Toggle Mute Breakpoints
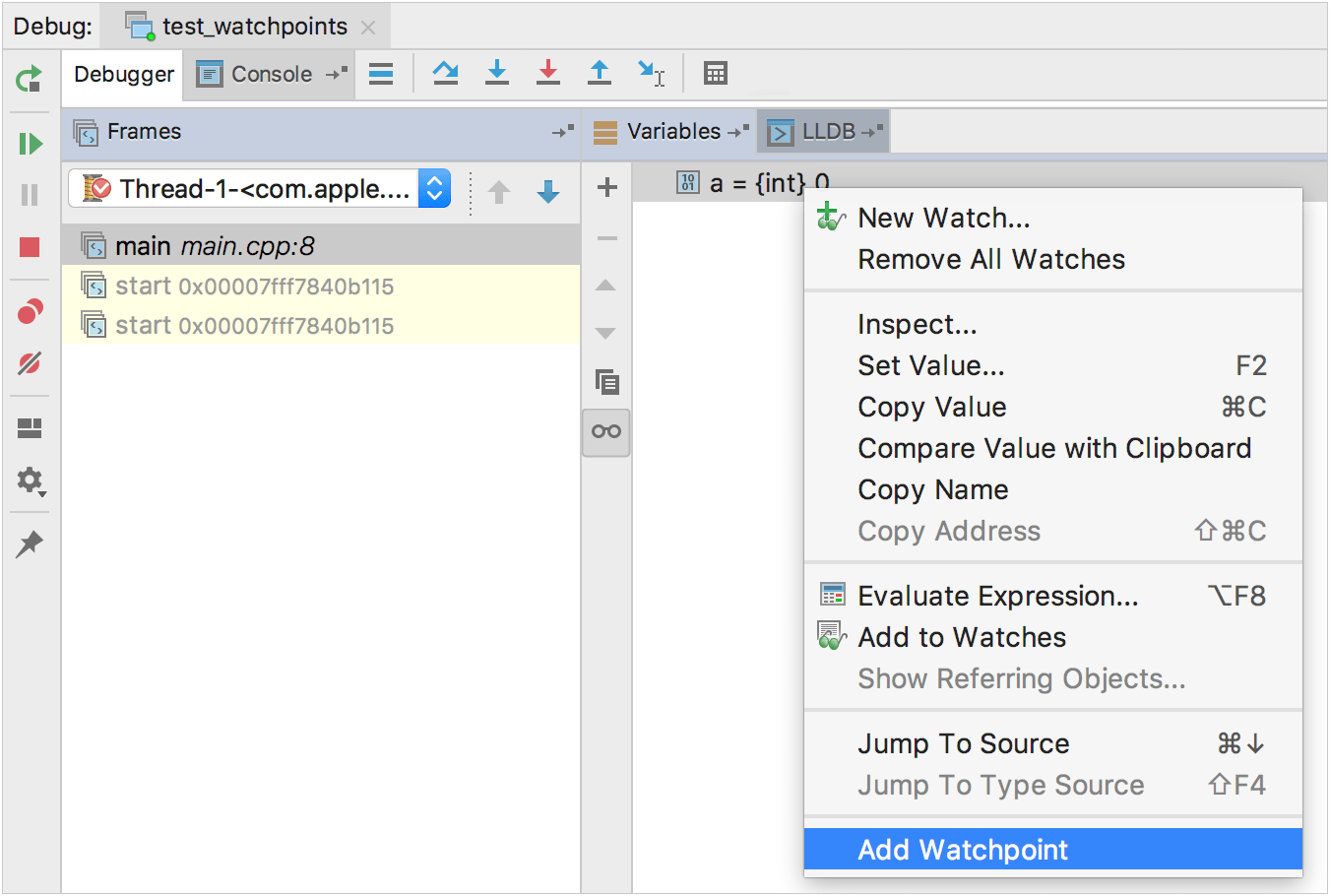The height and width of the screenshot is (896, 1330). 30,363
